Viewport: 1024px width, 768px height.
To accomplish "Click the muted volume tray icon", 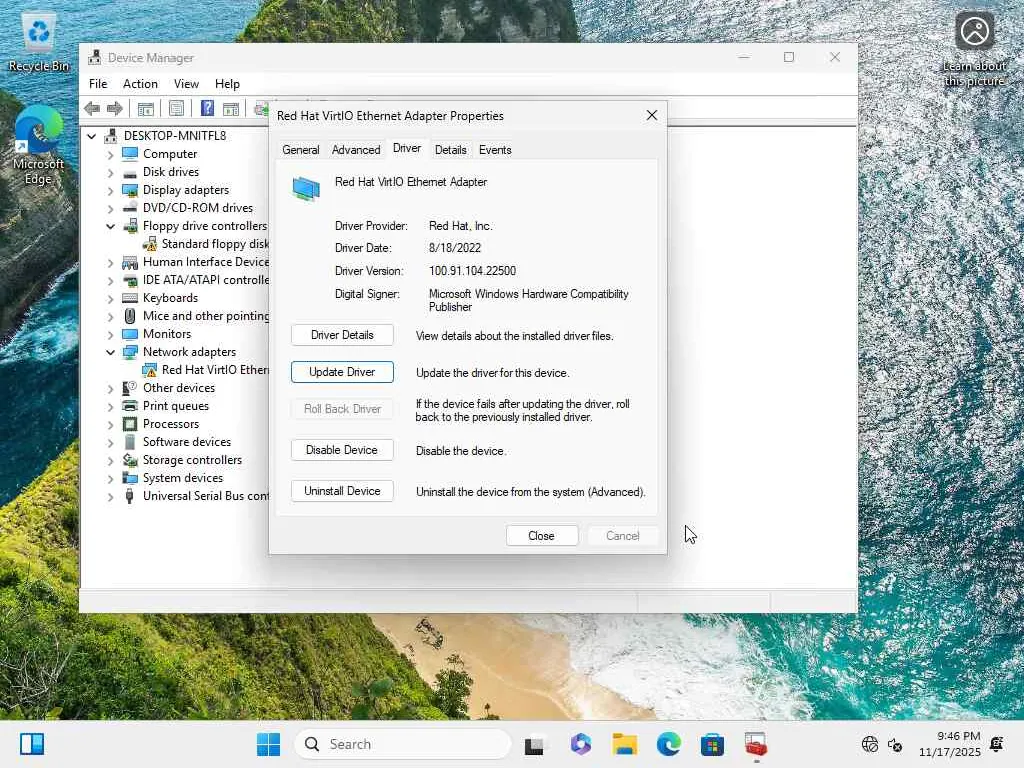I will click(895, 744).
